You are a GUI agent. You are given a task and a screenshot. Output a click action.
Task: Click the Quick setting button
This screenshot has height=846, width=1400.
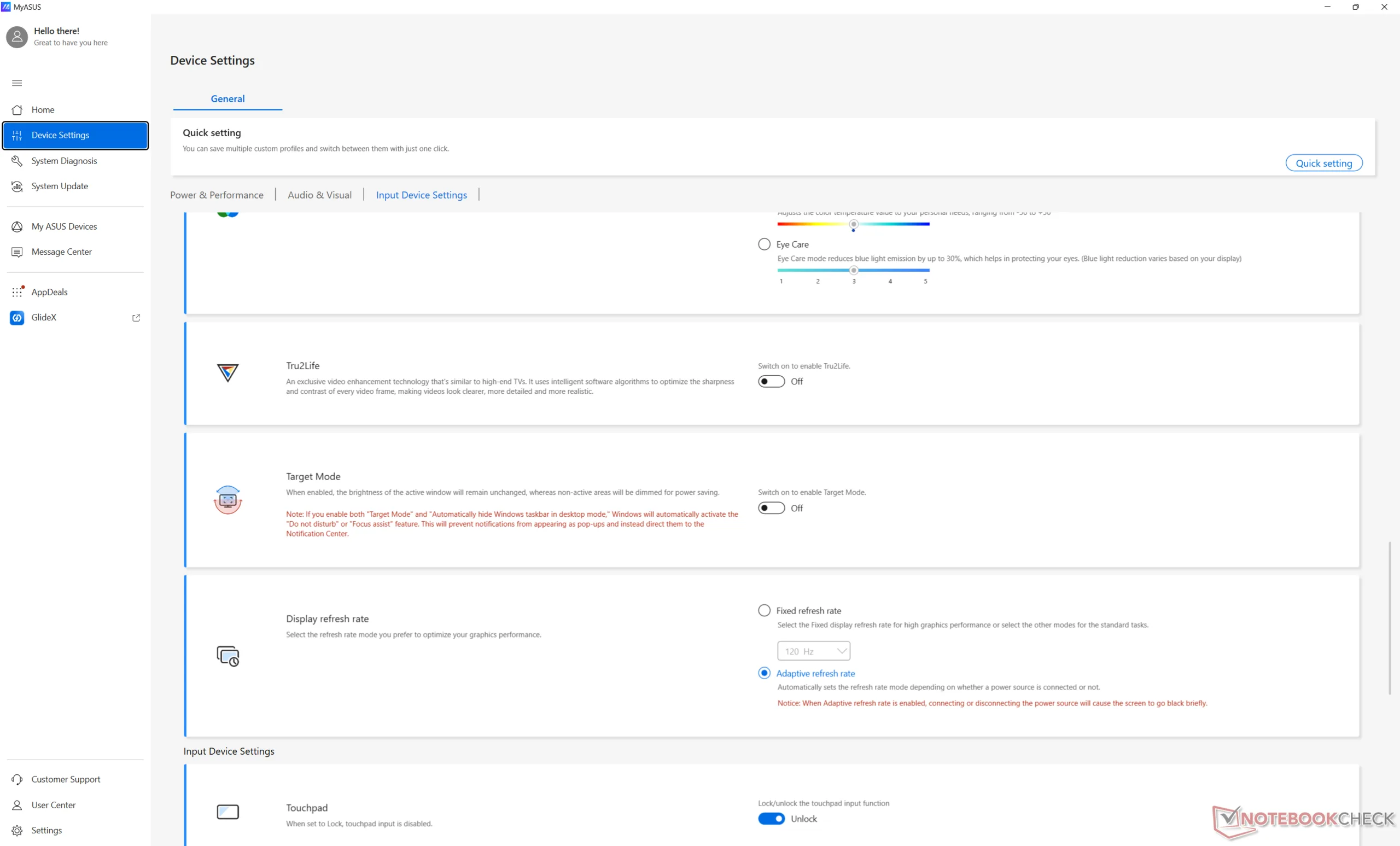1323,163
